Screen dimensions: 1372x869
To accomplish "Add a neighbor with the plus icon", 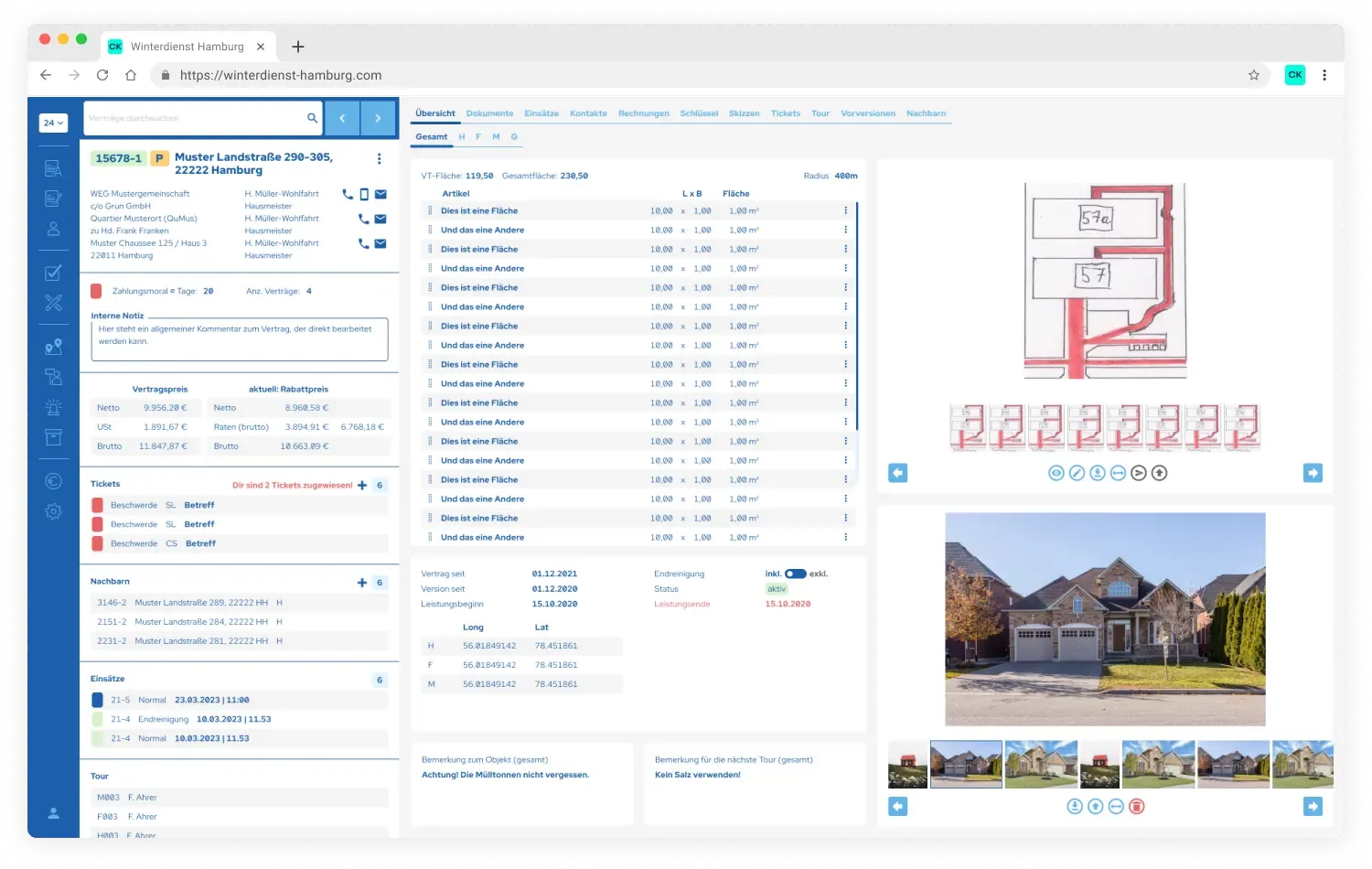I will coord(362,583).
